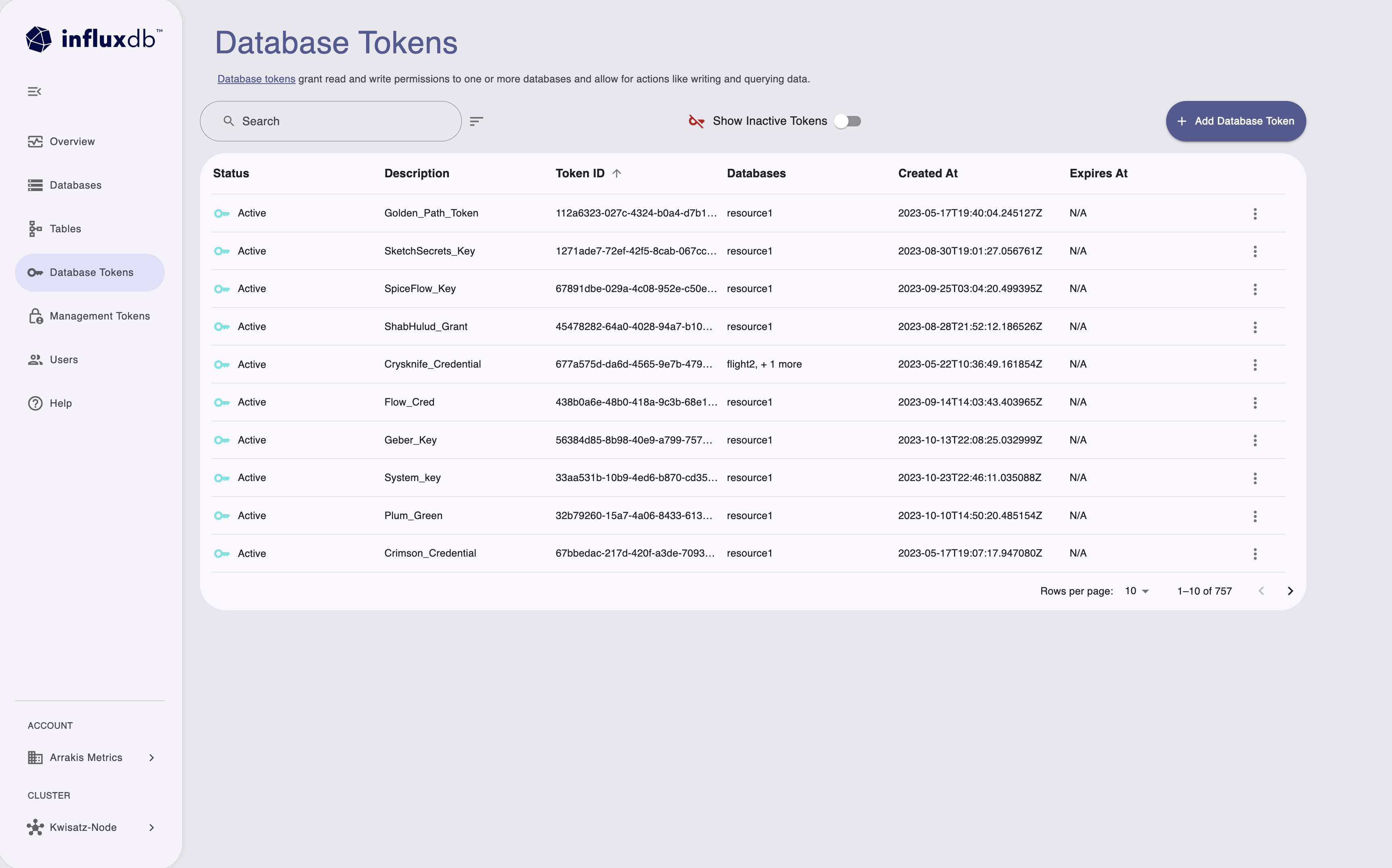Collapse the sidebar navigation menu
1392x868 pixels.
[34, 91]
